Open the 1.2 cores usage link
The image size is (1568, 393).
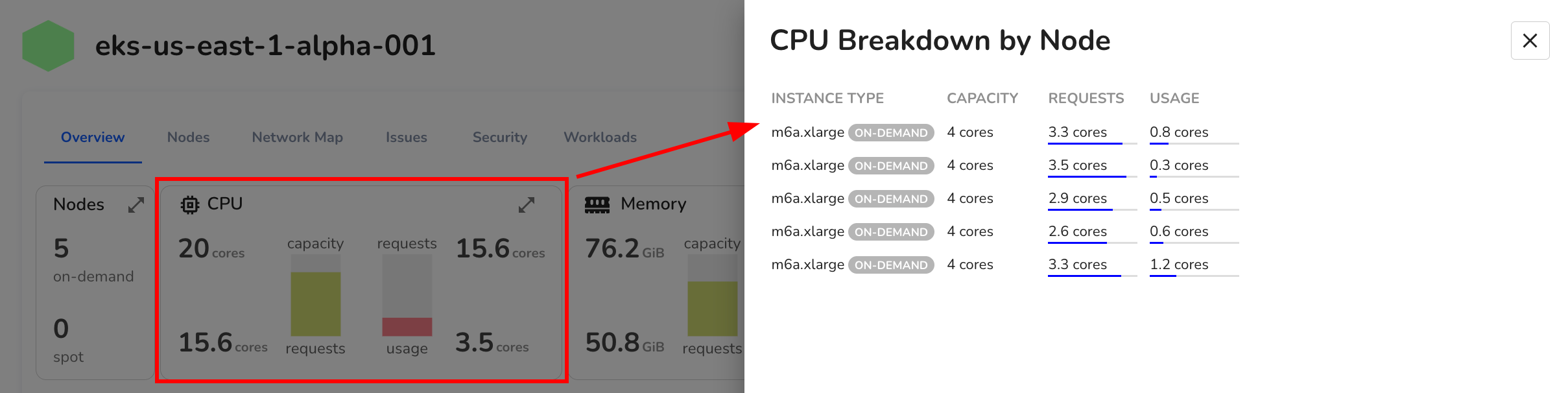coord(1178,265)
